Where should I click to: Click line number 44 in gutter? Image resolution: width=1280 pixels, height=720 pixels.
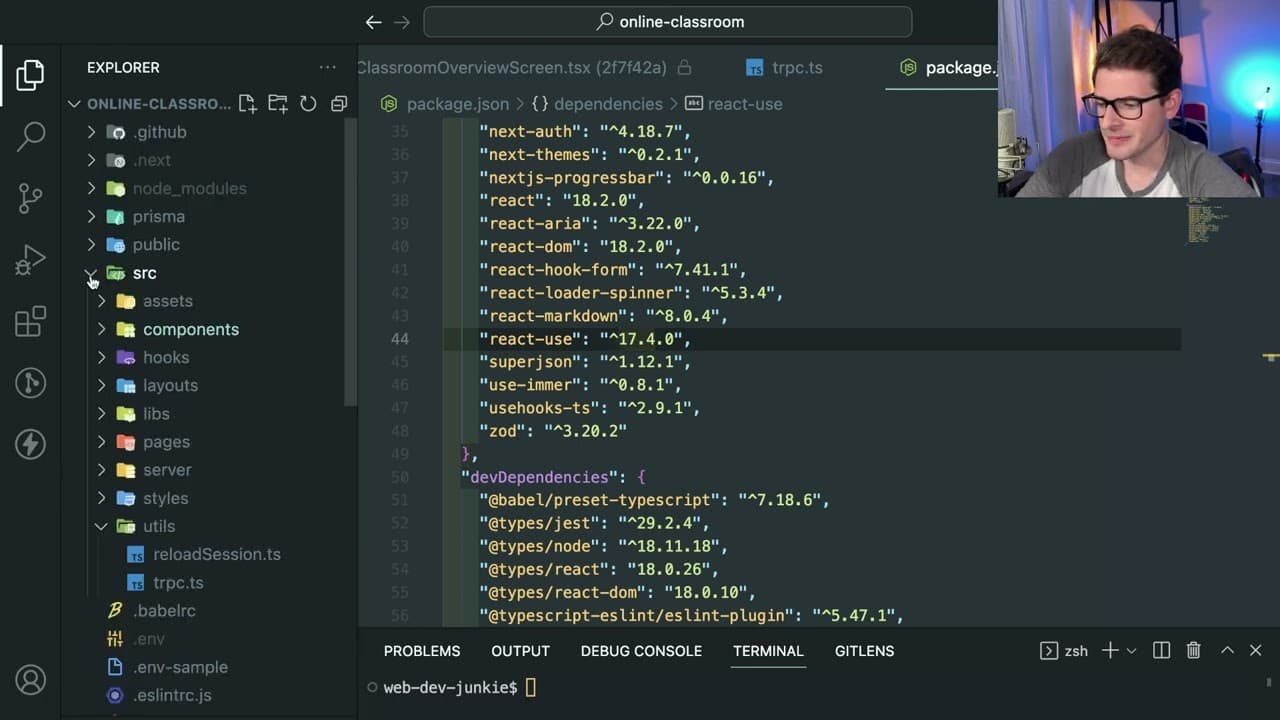[x=400, y=339]
